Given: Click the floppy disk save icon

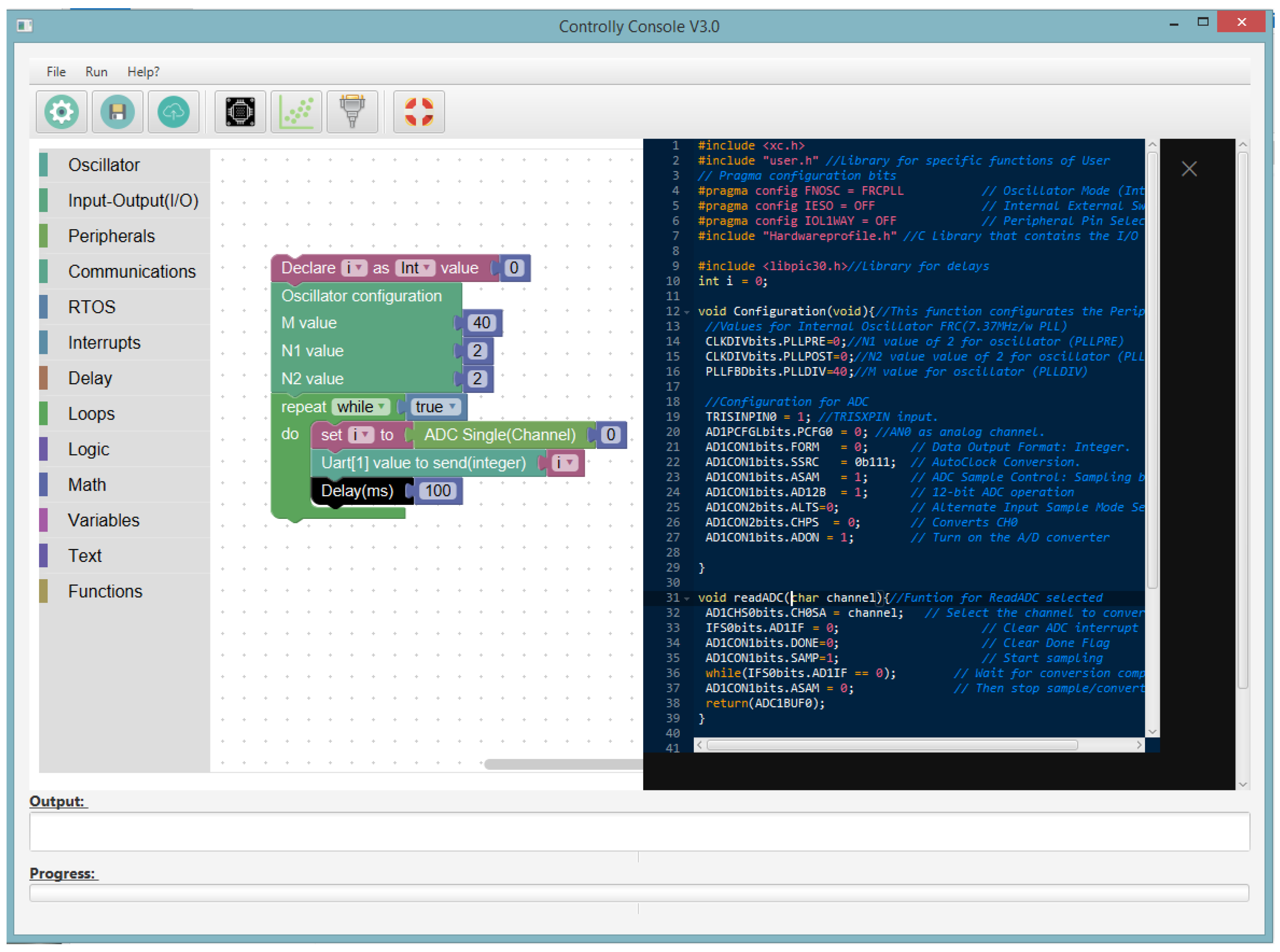Looking at the screenshot, I should coord(118,112).
